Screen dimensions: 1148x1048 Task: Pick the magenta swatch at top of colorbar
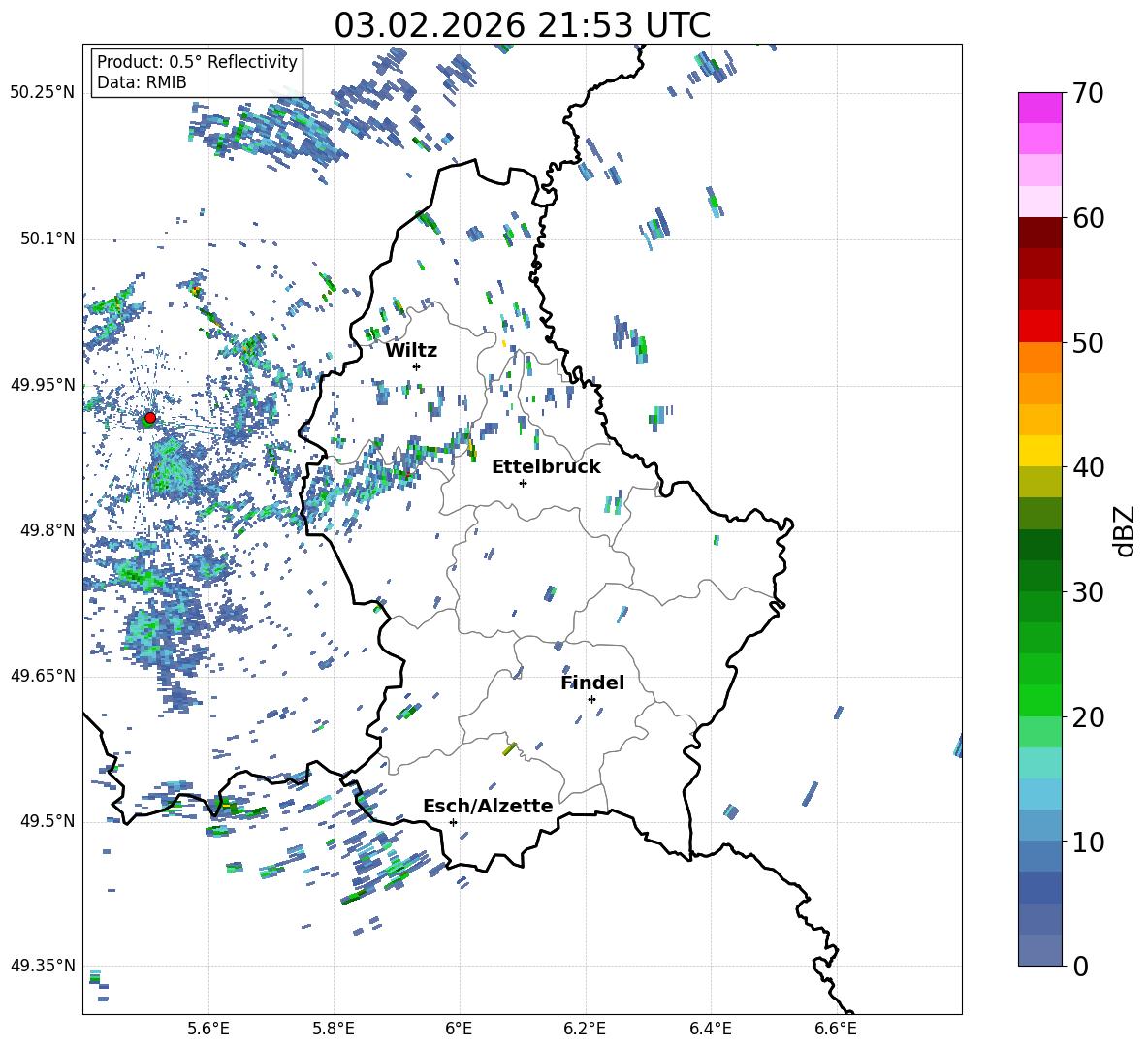click(1040, 108)
